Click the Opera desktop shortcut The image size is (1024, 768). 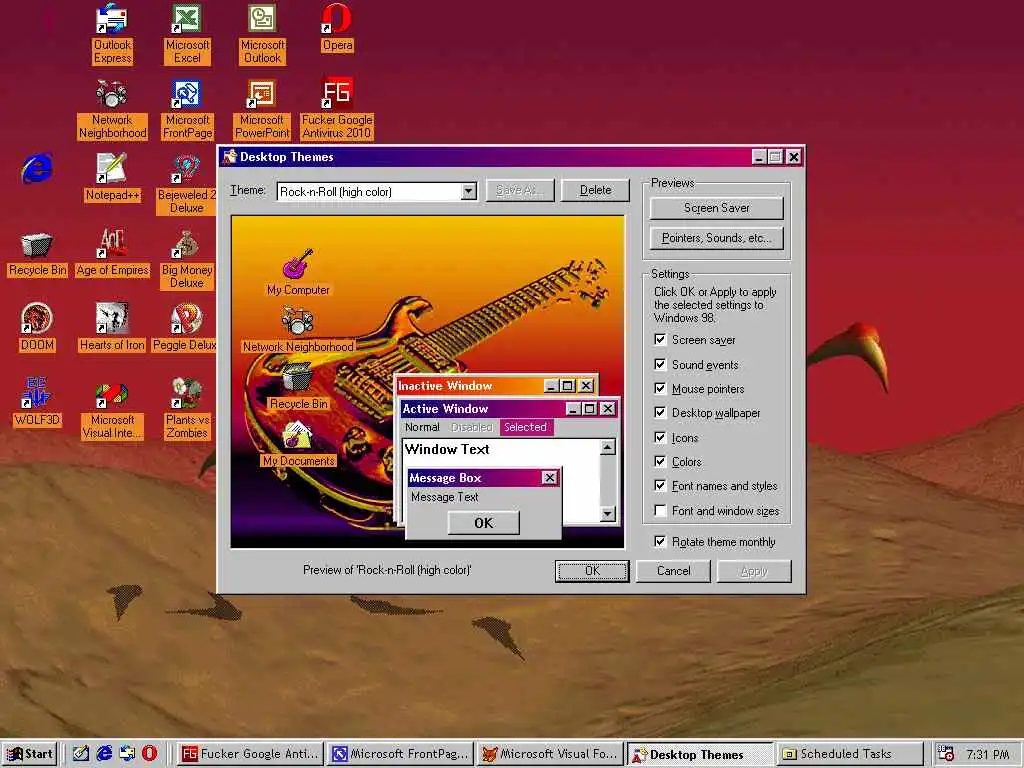337,29
